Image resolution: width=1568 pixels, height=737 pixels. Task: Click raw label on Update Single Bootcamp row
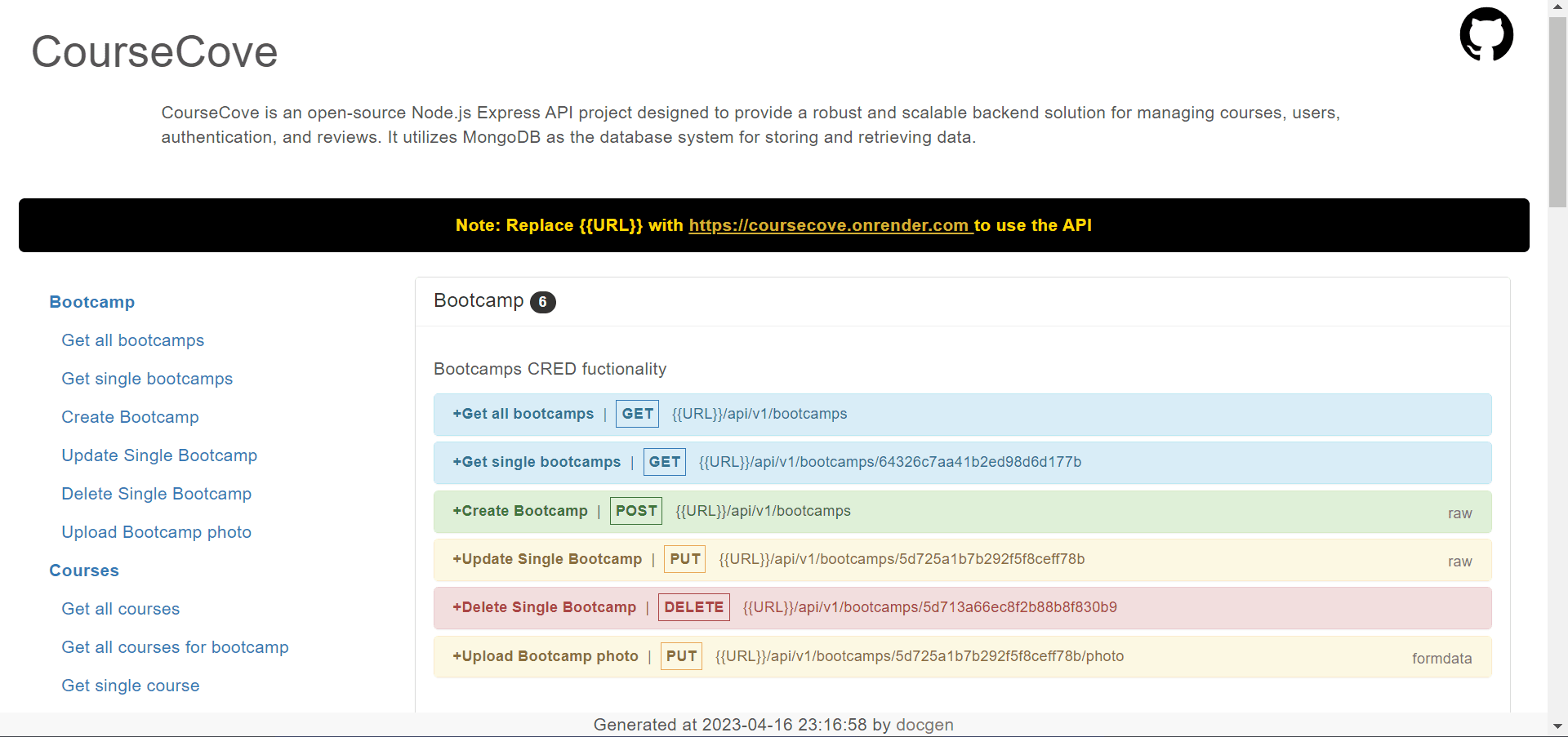1459,562
